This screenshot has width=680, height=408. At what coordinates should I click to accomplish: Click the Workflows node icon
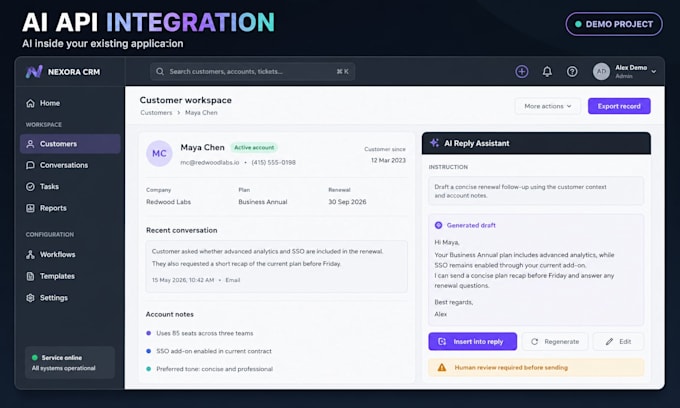pyautogui.click(x=30, y=255)
